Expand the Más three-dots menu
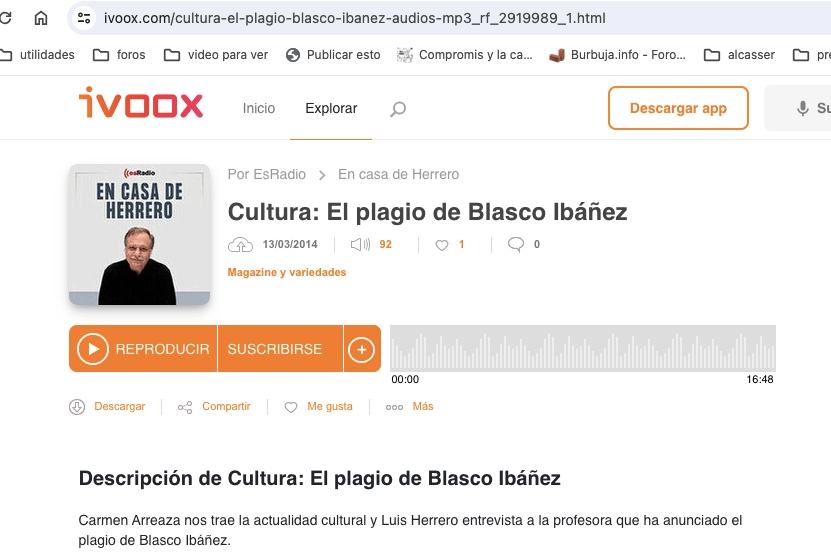The image size is (831, 560). click(394, 407)
